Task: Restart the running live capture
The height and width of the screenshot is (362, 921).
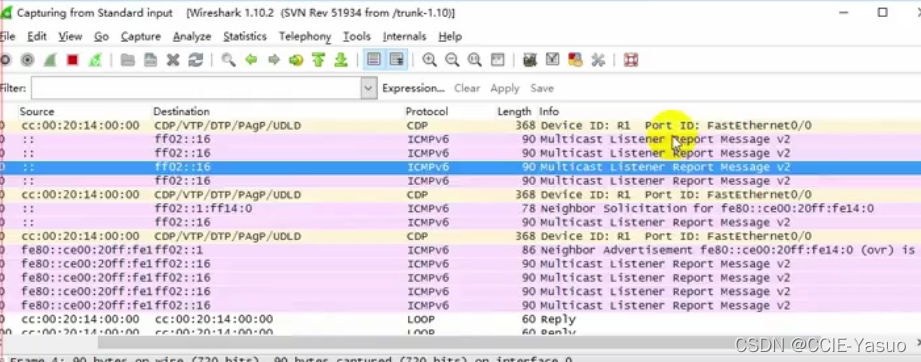Action: pyautogui.click(x=95, y=60)
